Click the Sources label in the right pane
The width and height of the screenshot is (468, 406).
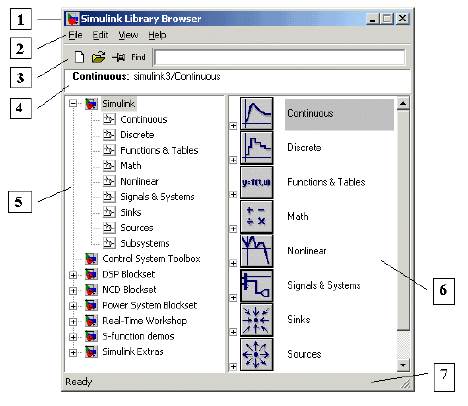click(x=304, y=354)
